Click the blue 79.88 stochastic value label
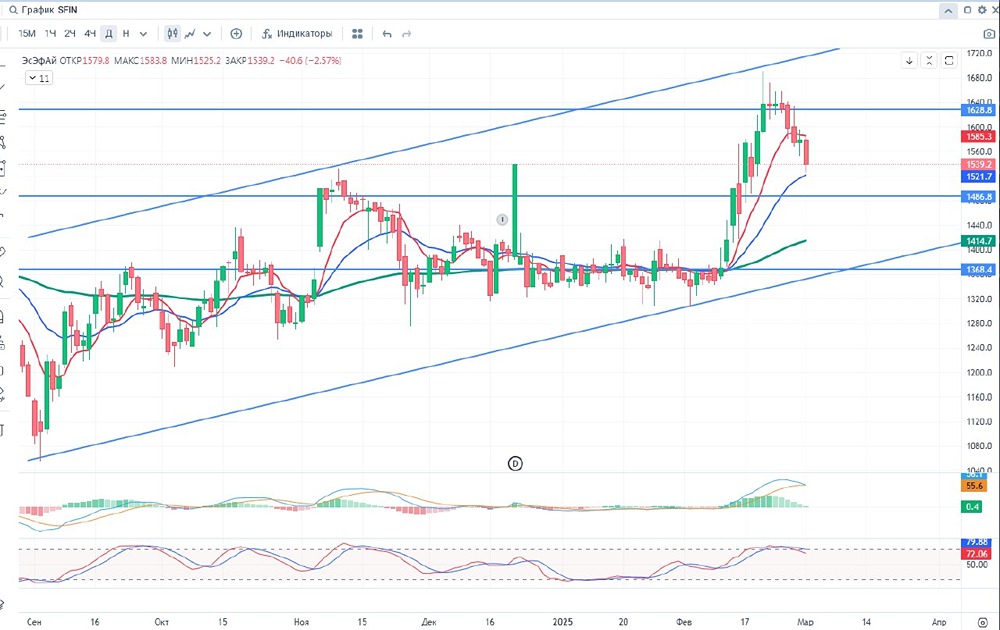 point(976,543)
